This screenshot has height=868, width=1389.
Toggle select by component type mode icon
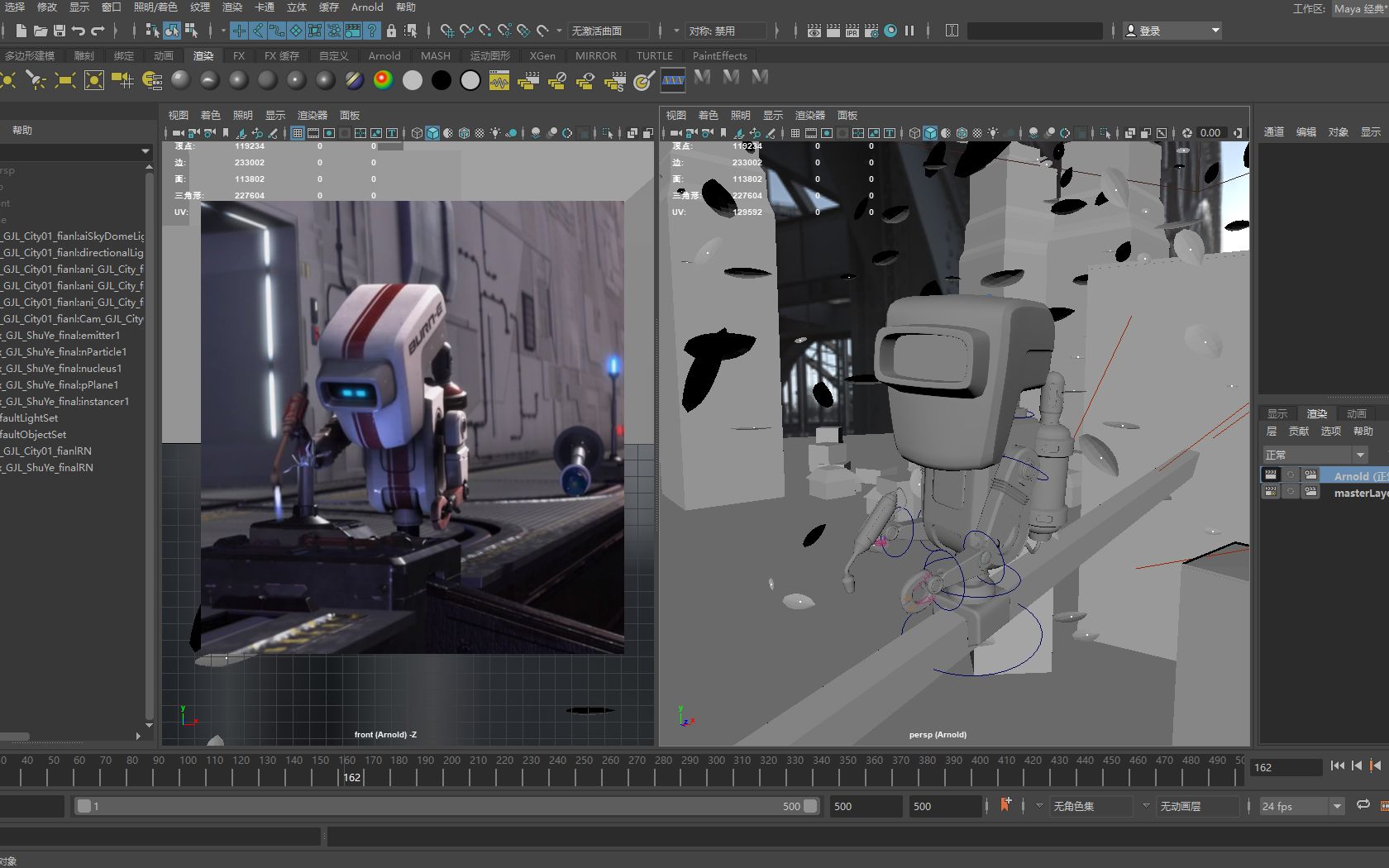pyautogui.click(x=191, y=31)
